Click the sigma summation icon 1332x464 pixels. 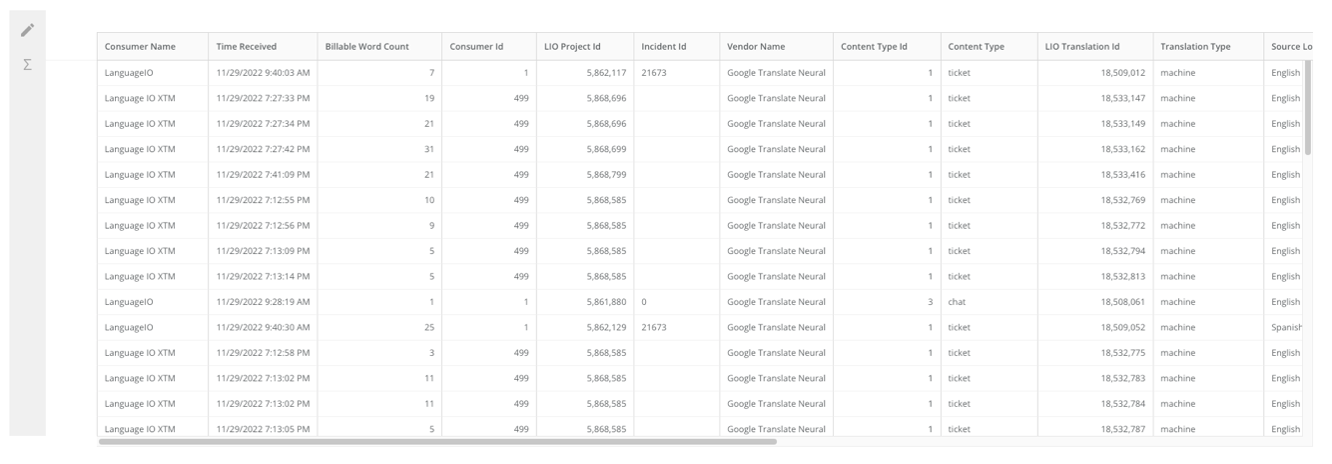point(28,65)
